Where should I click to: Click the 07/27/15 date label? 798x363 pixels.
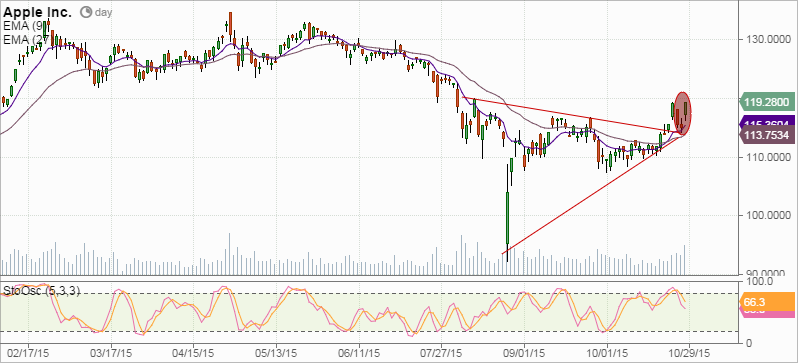click(441, 352)
